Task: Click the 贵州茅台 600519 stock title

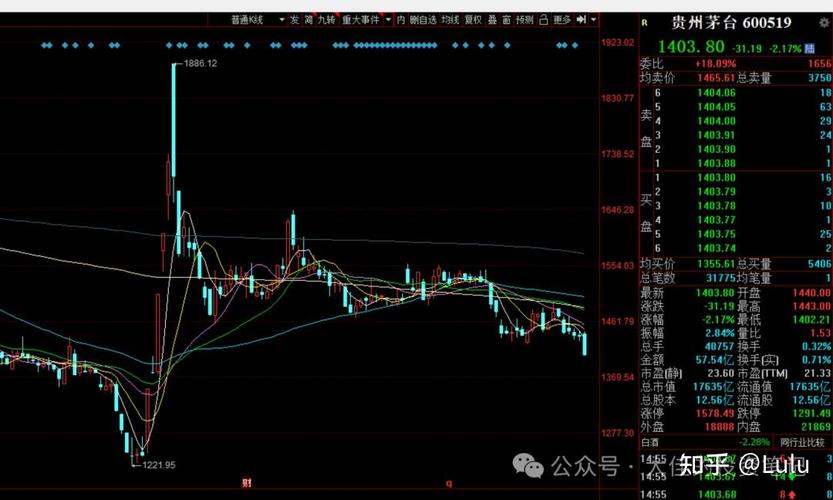Action: point(731,23)
